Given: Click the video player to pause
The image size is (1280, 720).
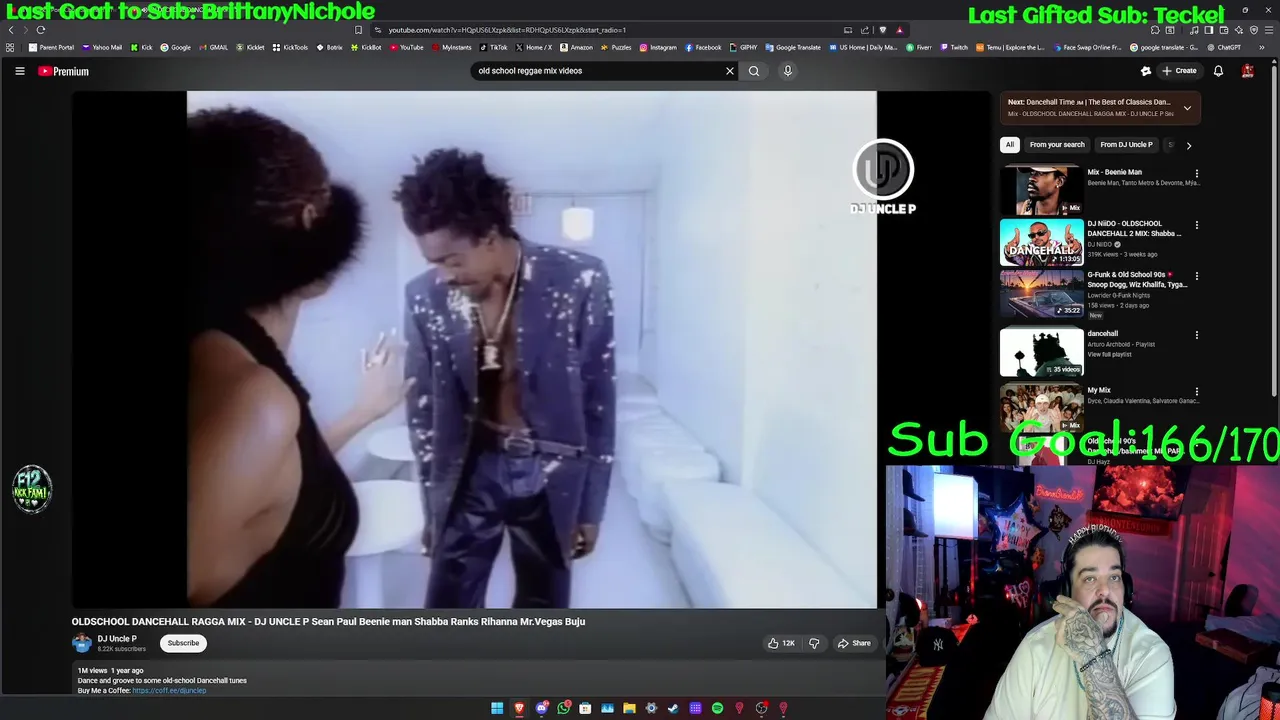Looking at the screenshot, I should (x=531, y=349).
